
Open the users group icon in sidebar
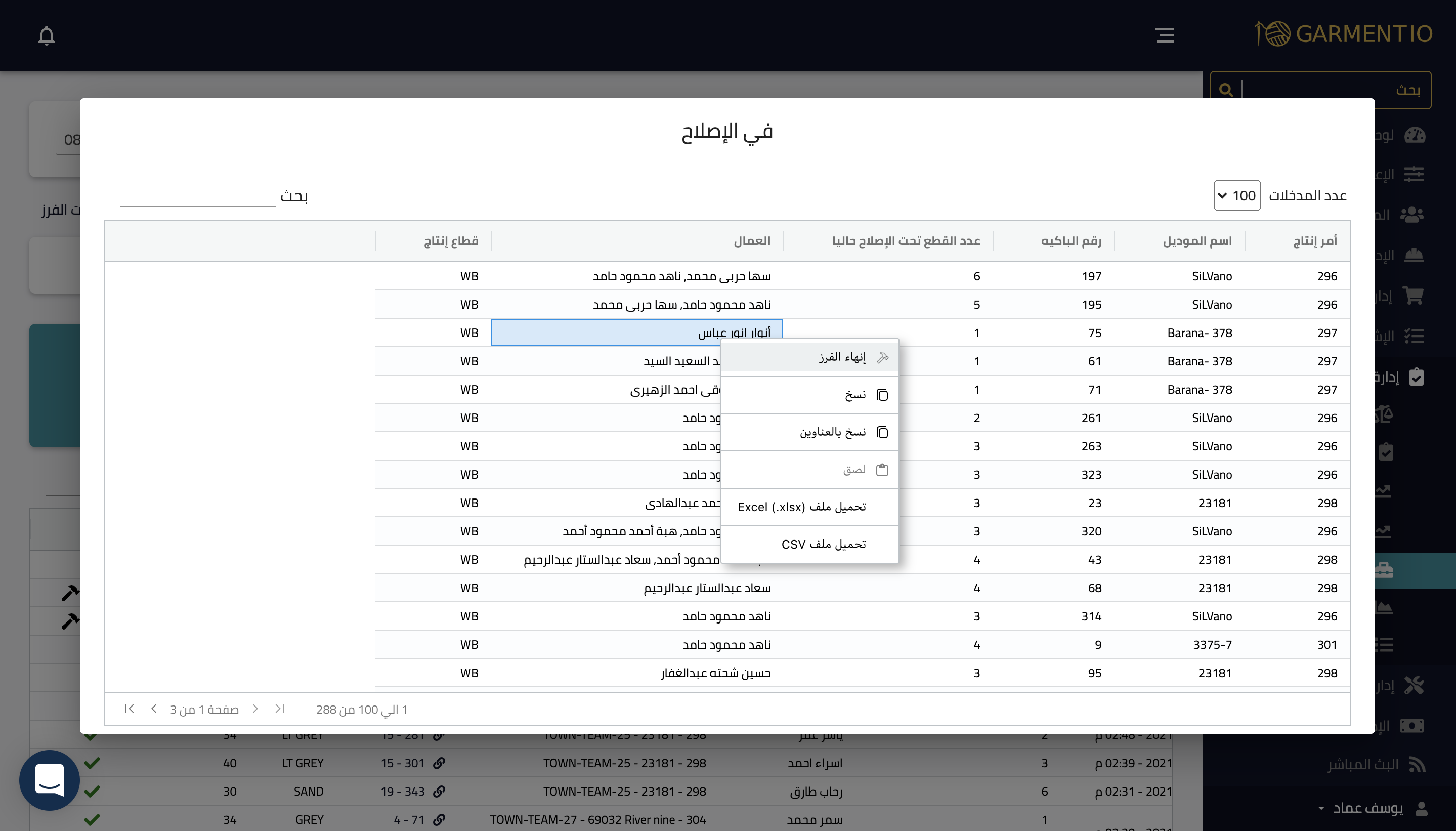(1412, 215)
